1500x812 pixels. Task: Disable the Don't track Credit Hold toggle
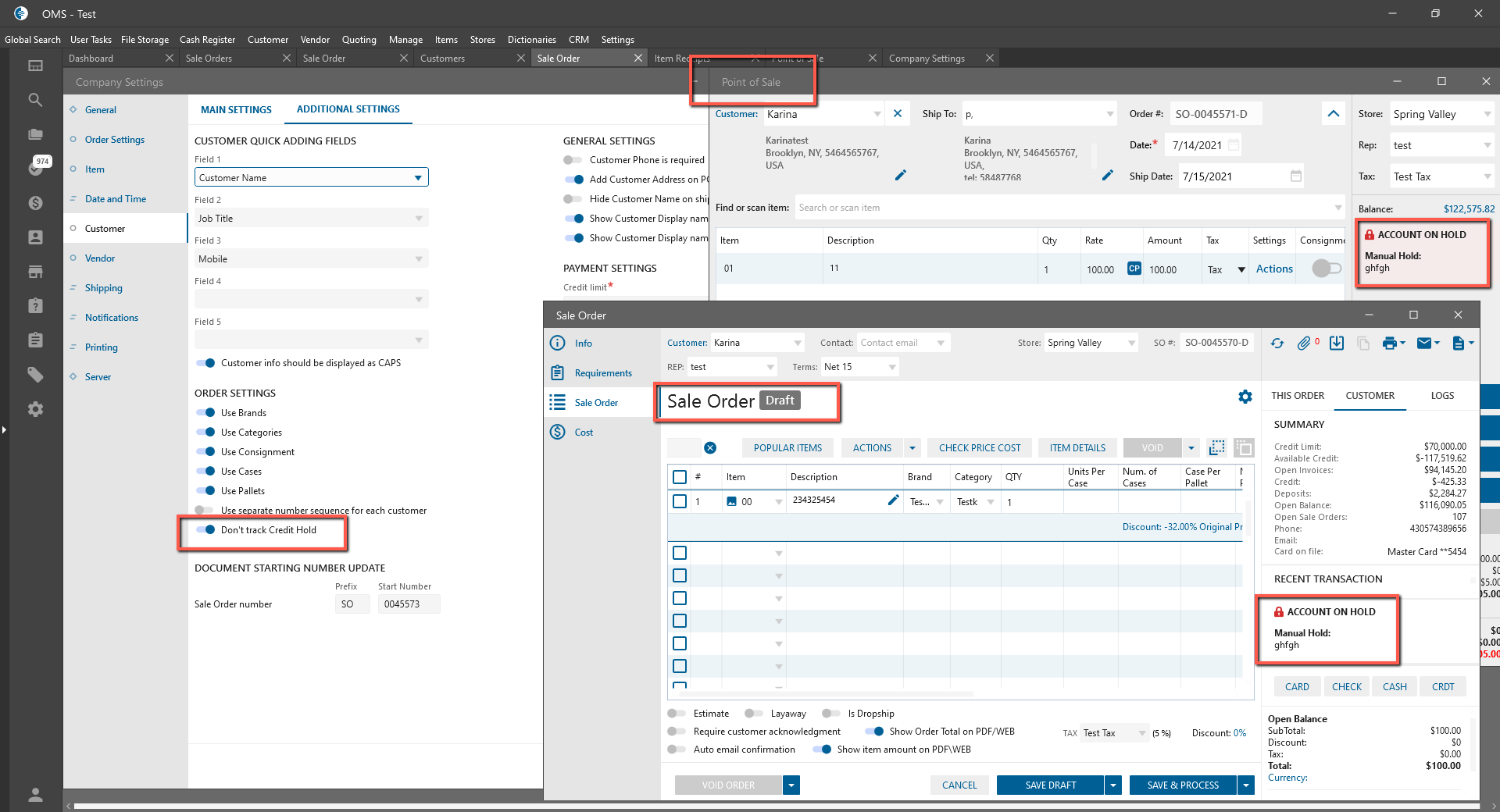click(206, 530)
